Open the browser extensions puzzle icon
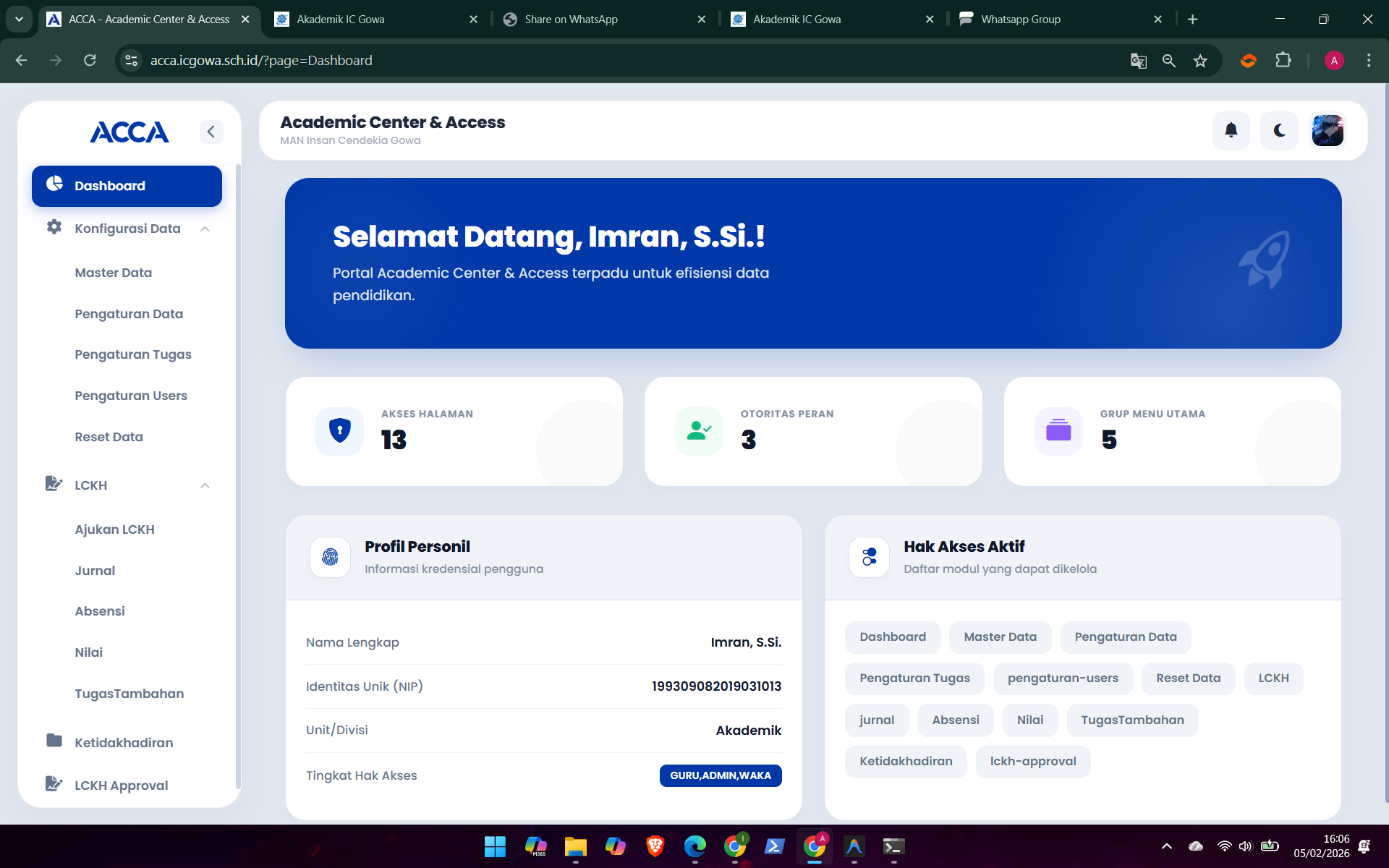Screen dimensions: 1389x868 click(x=1284, y=61)
